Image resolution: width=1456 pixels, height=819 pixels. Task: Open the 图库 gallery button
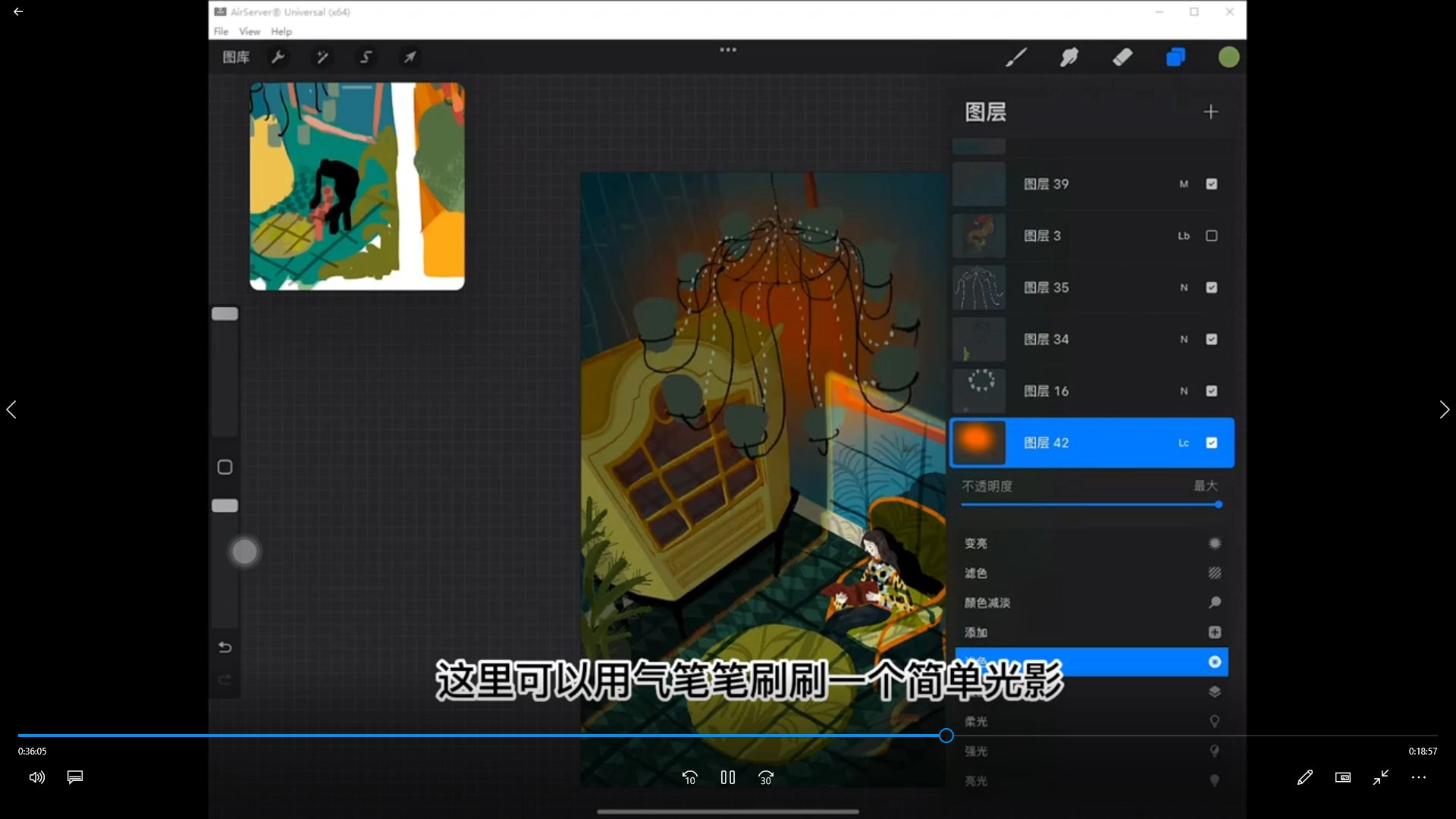(x=236, y=57)
